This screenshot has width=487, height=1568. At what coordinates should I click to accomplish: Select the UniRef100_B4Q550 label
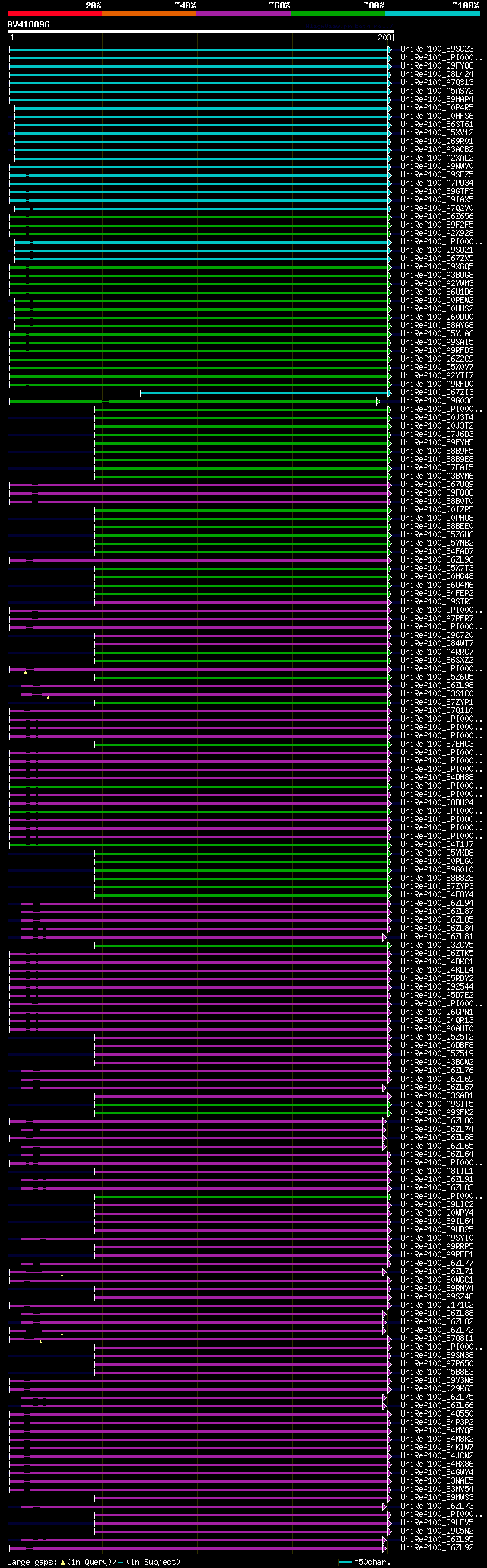point(437,1414)
